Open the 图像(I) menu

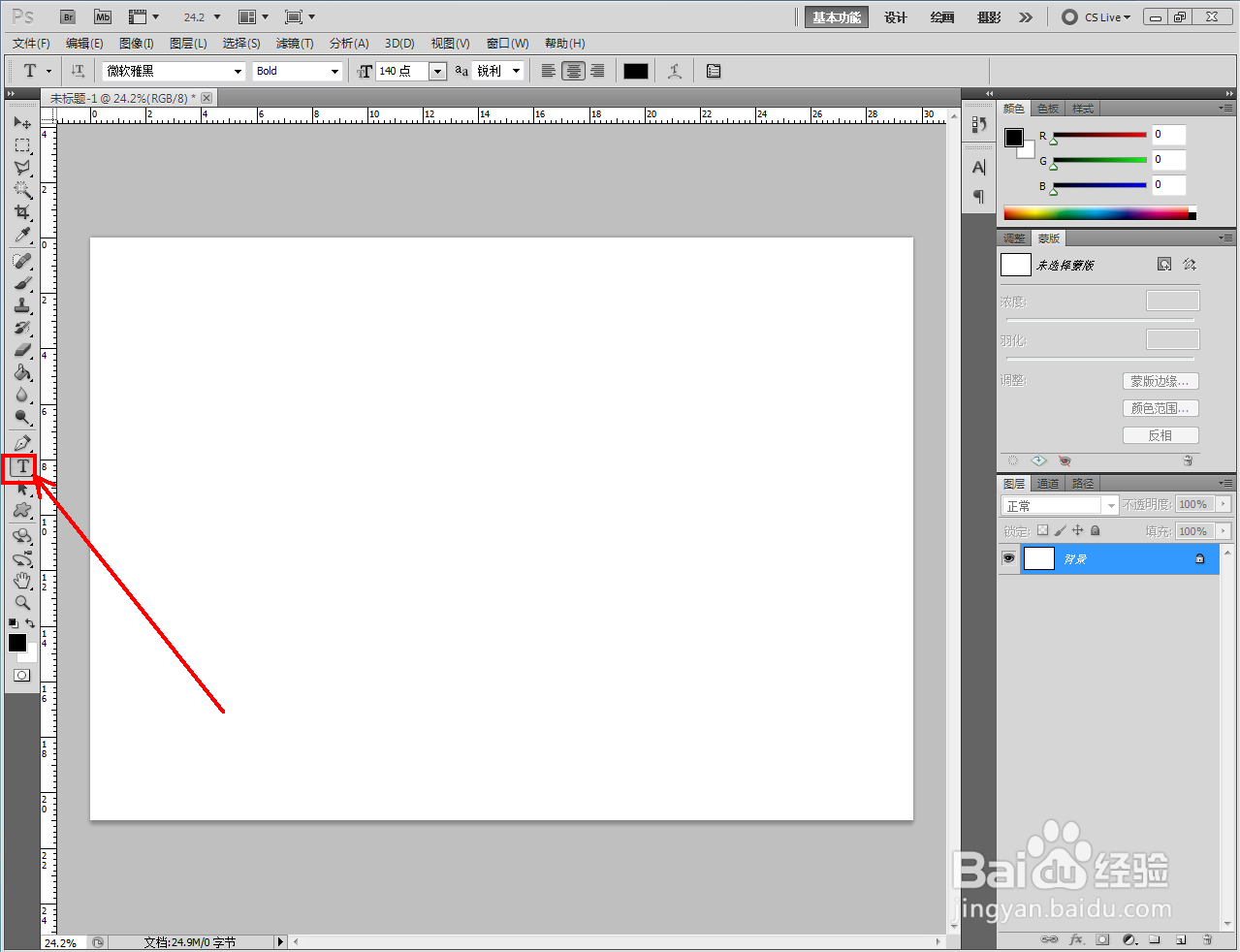pos(137,44)
